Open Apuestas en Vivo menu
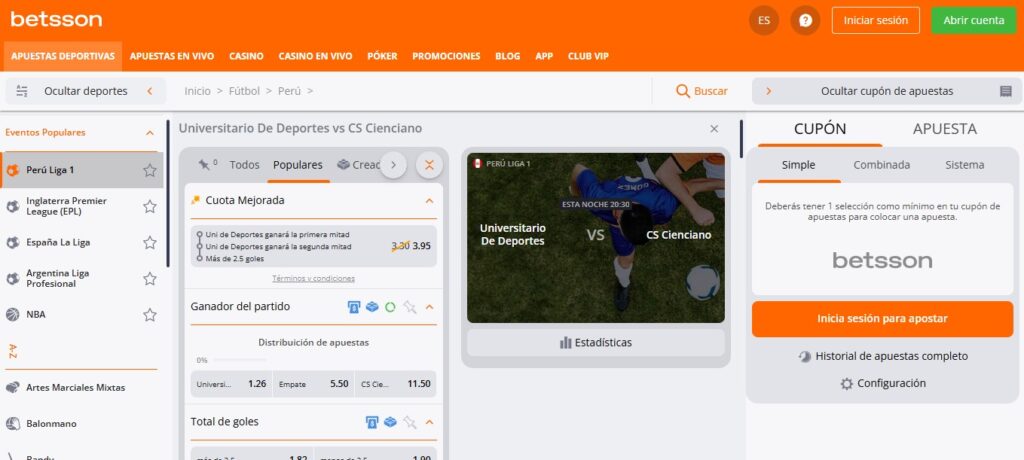 [x=172, y=56]
